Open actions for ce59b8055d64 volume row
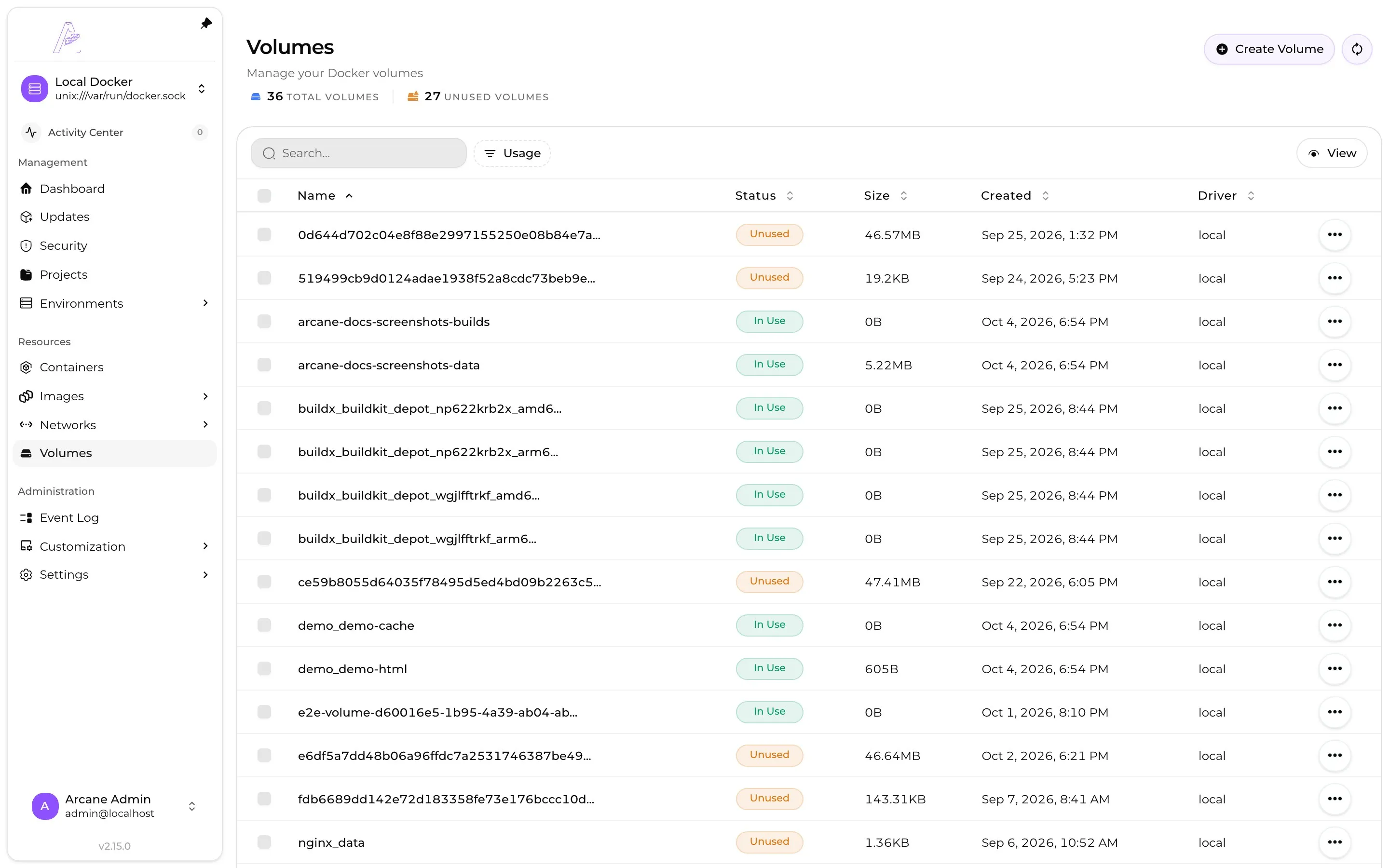The height and width of the screenshot is (868, 1389). pos(1335,582)
